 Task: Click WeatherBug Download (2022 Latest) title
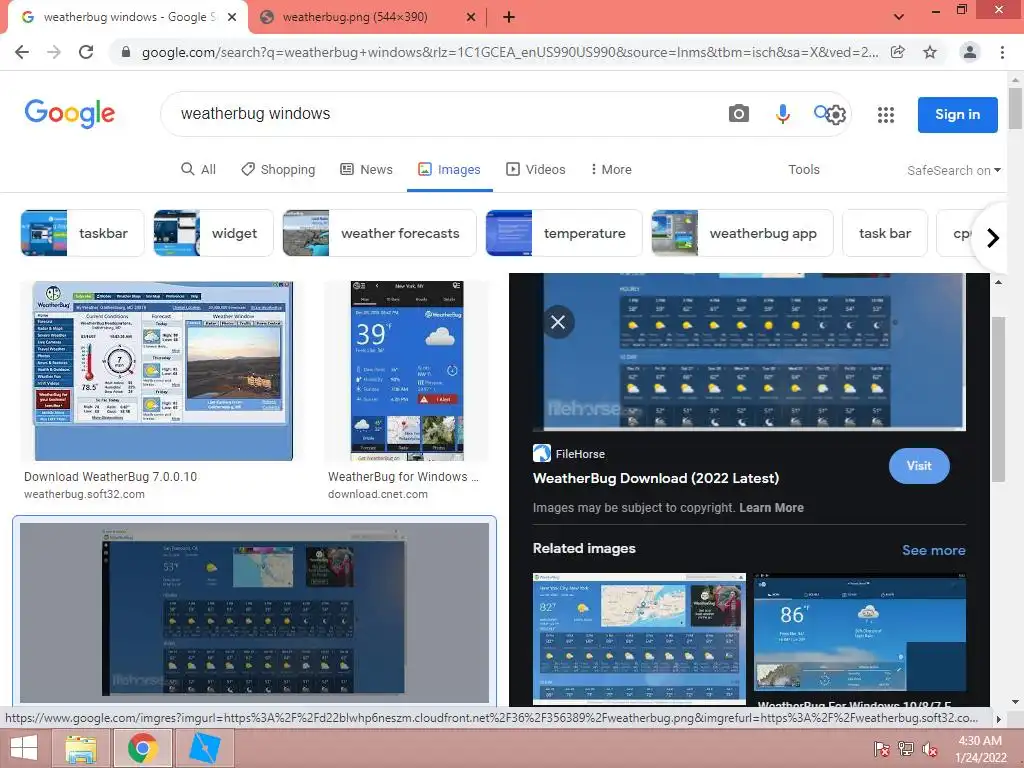656,478
